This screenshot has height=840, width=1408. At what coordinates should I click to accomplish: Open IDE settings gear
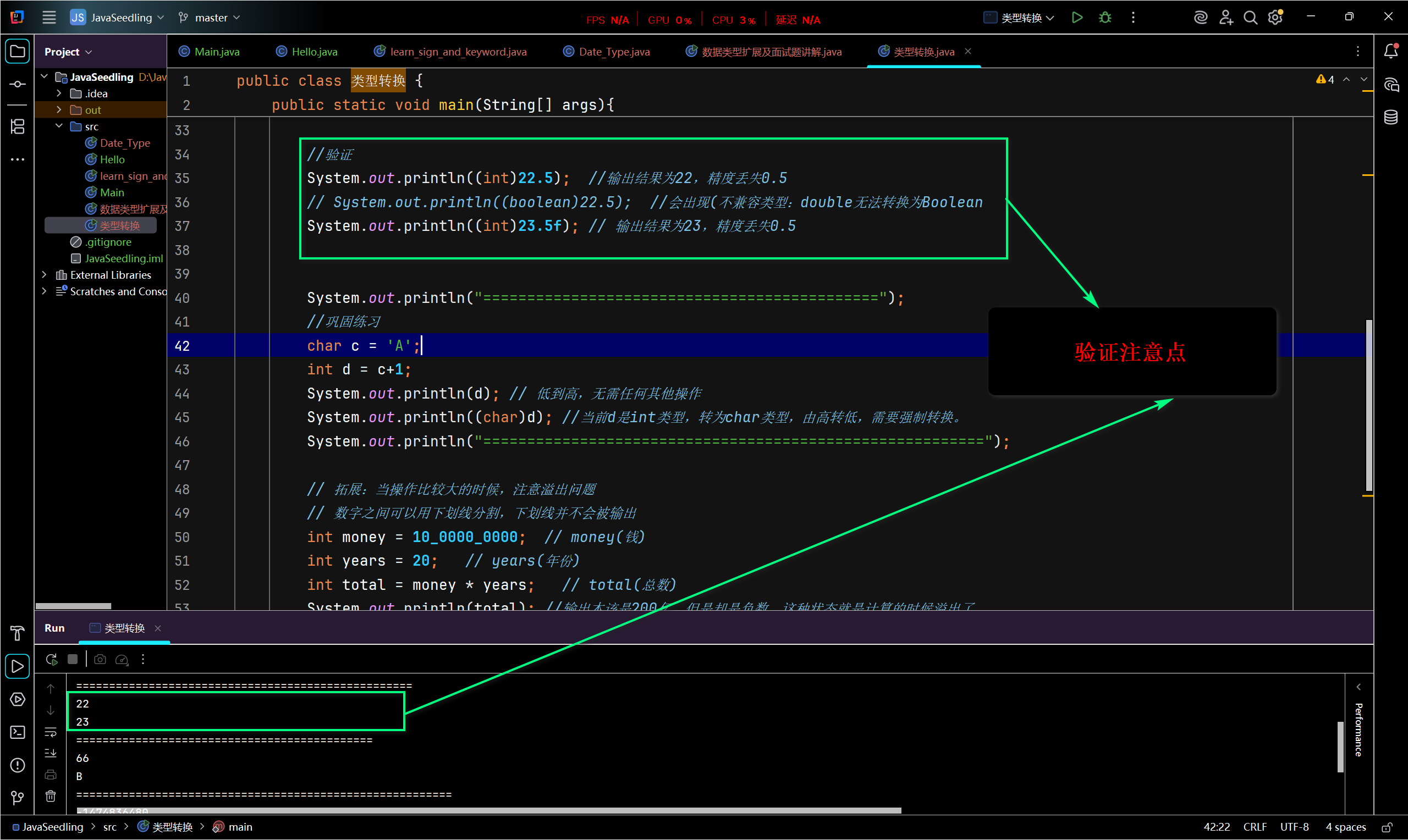click(x=1275, y=18)
